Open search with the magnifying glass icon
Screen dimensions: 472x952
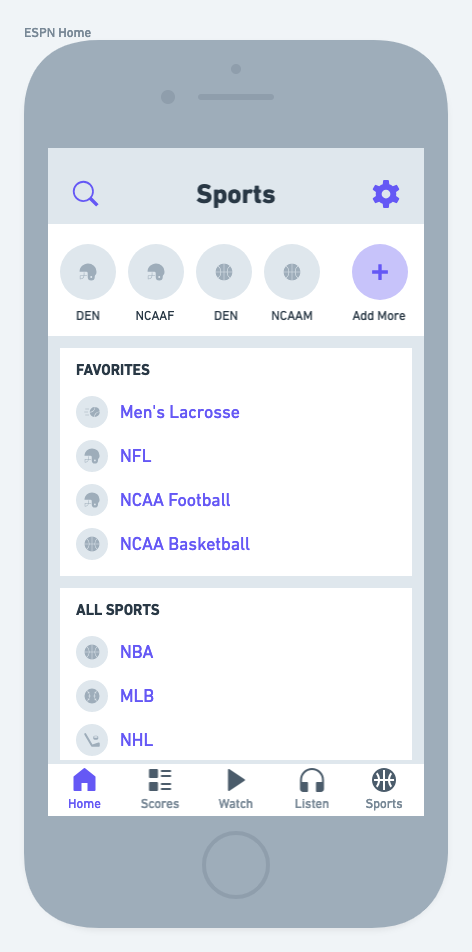86,194
